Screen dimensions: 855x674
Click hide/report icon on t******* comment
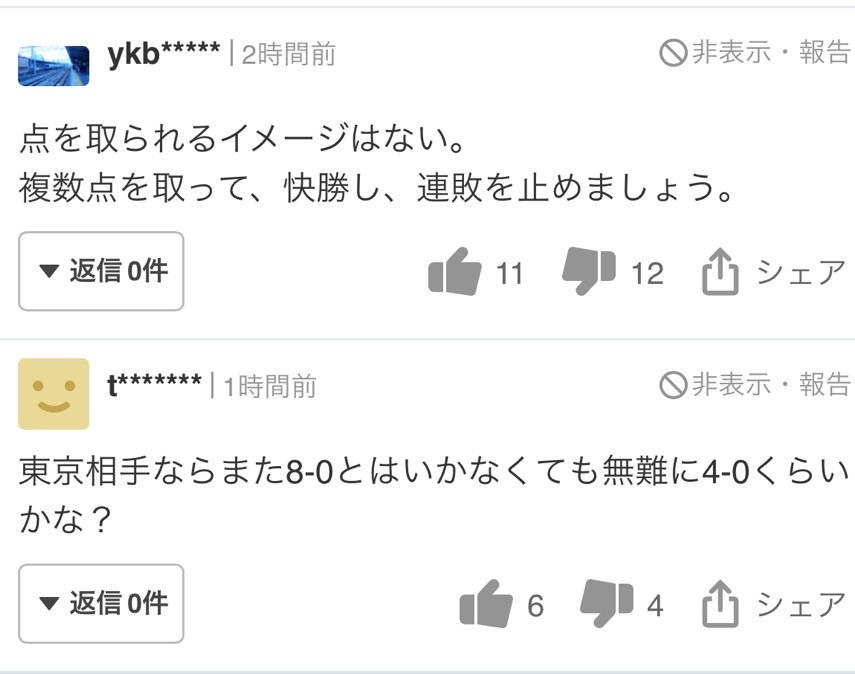click(673, 384)
